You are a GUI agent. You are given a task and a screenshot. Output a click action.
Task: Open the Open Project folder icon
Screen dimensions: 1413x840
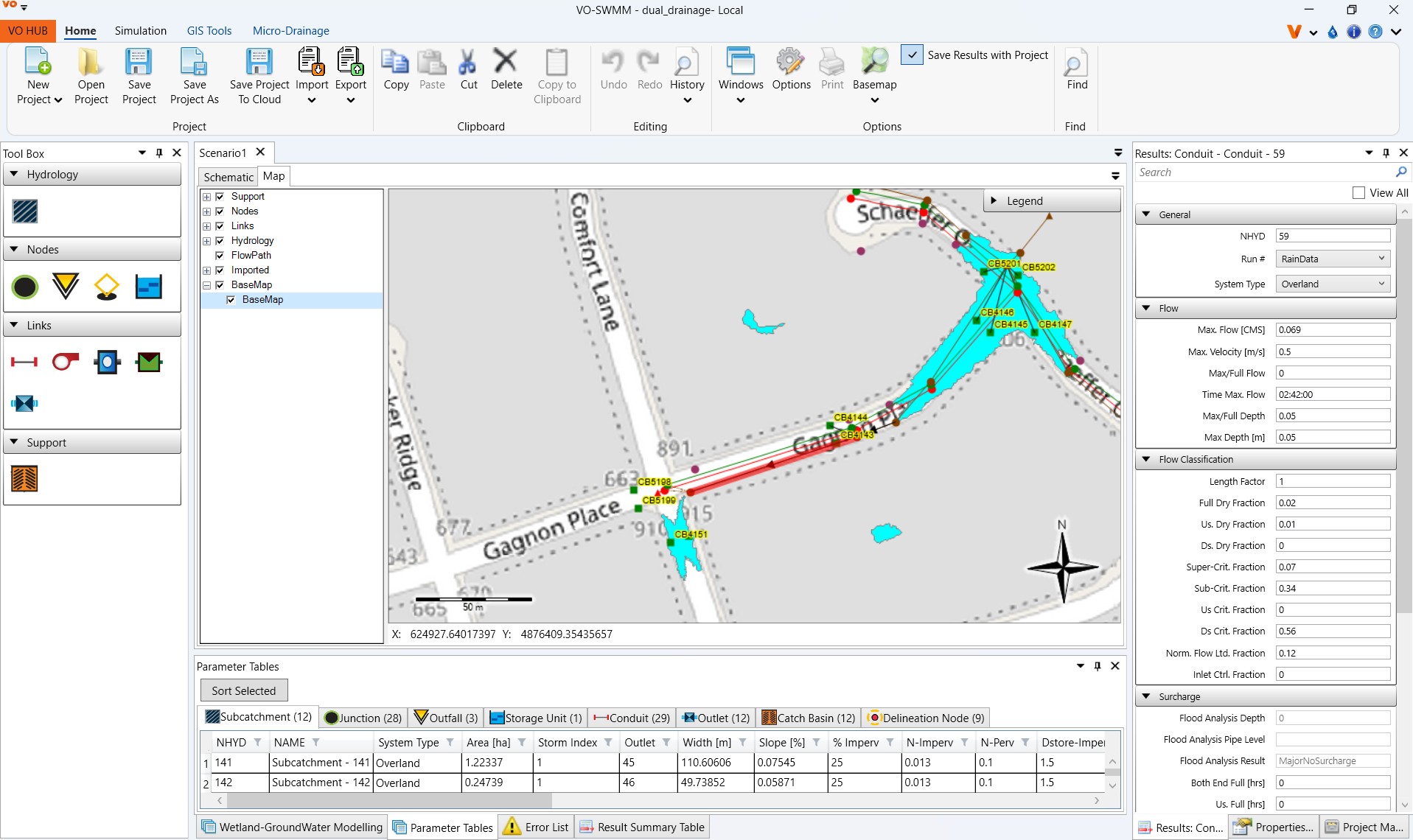91,62
